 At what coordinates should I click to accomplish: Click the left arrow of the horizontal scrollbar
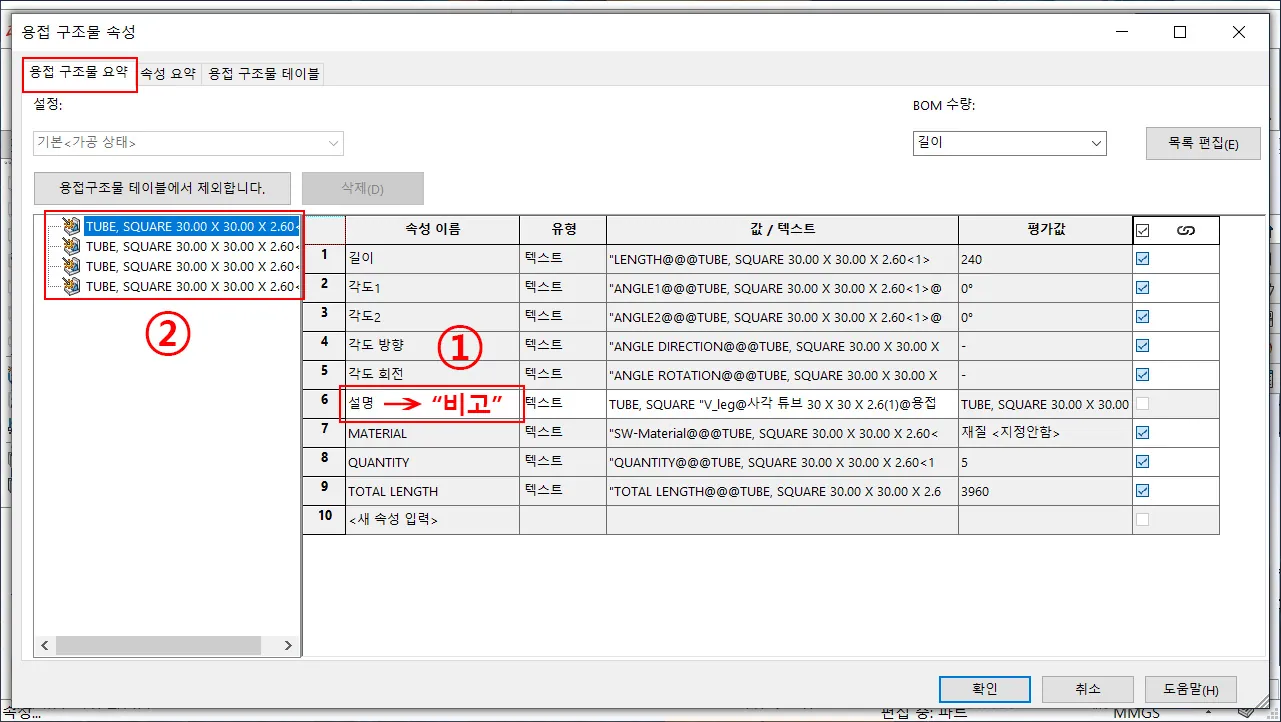point(44,645)
